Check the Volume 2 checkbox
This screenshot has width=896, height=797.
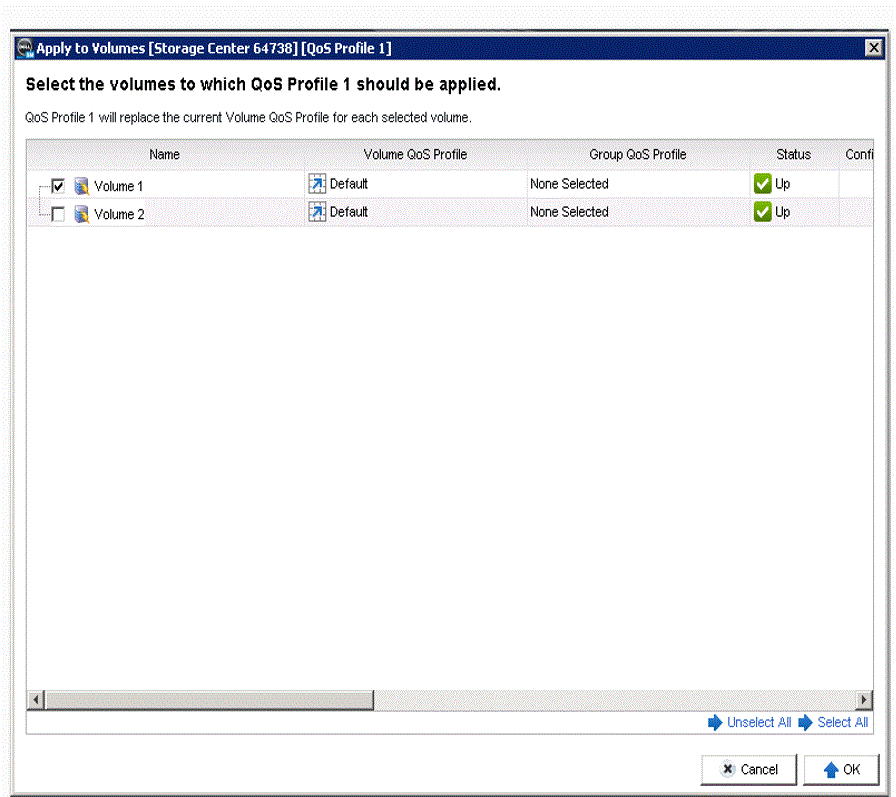coord(58,214)
